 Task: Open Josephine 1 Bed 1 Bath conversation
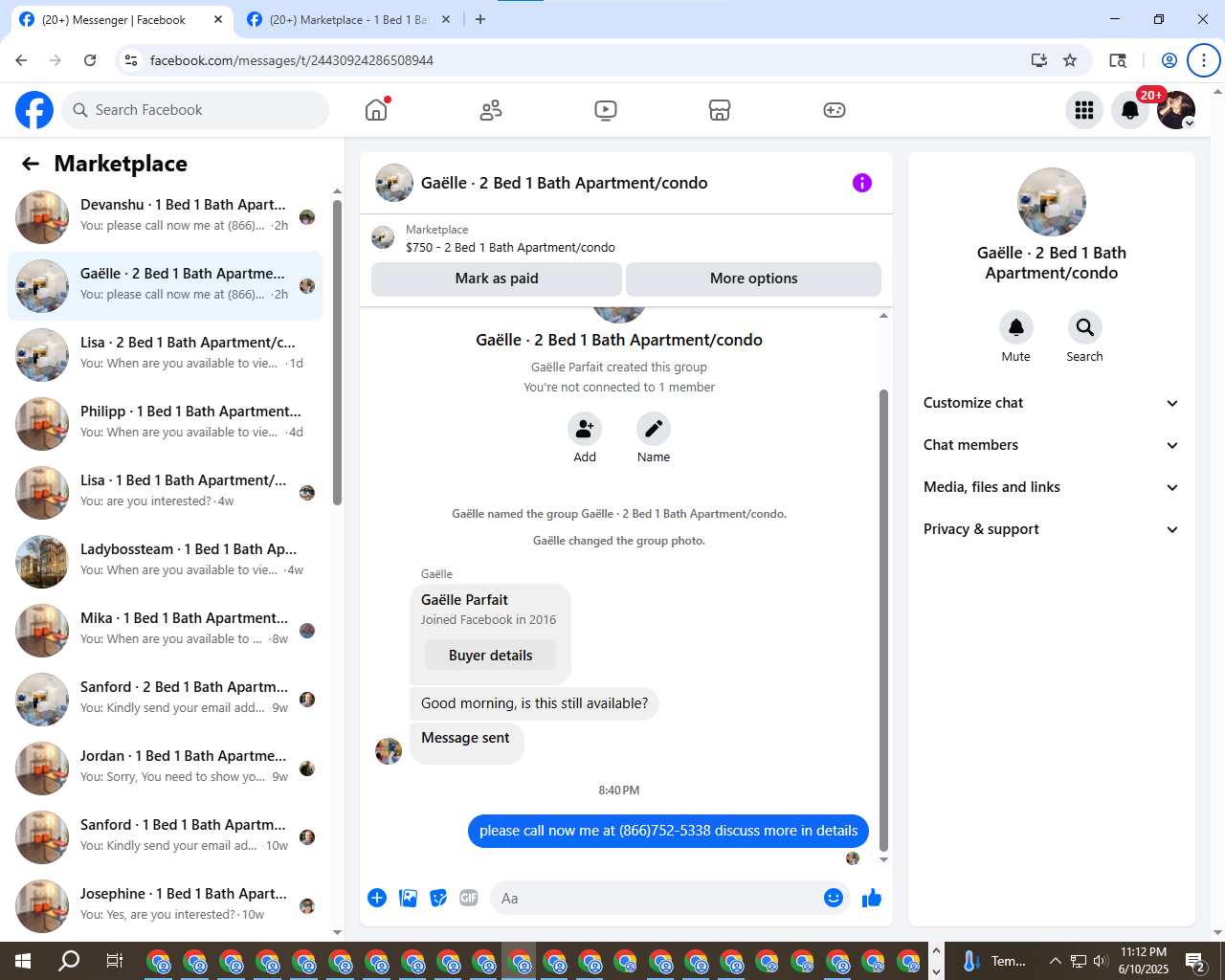165,906
